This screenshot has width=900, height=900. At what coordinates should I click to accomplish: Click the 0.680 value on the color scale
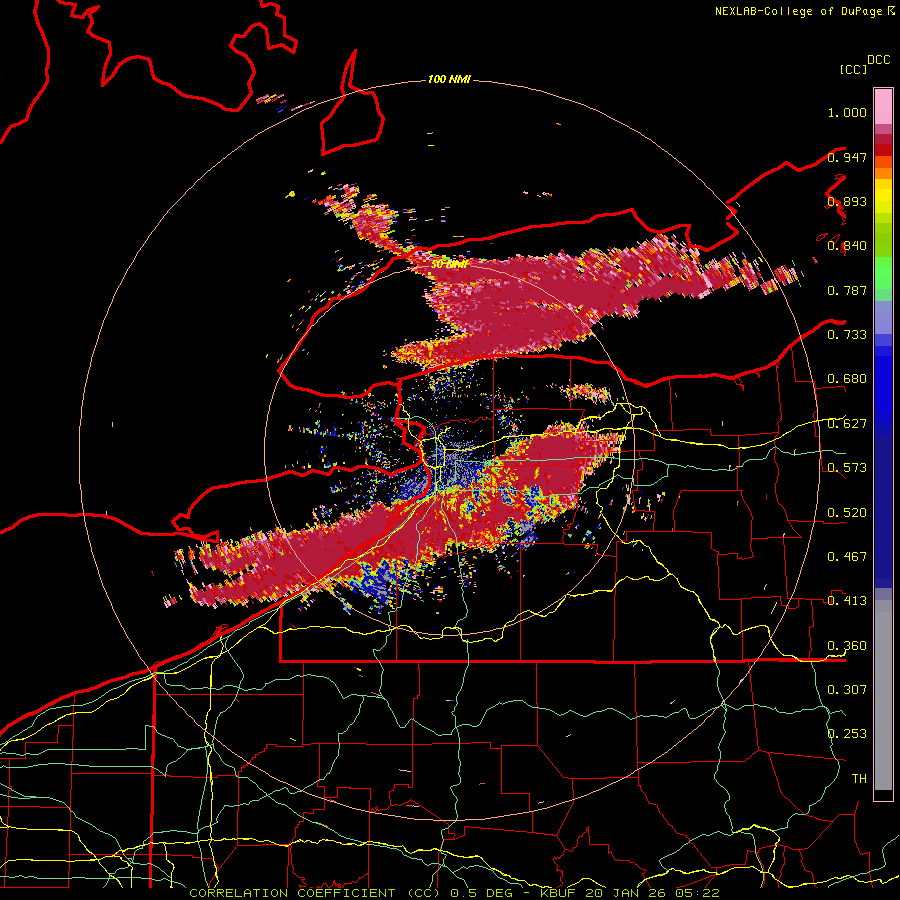(847, 379)
